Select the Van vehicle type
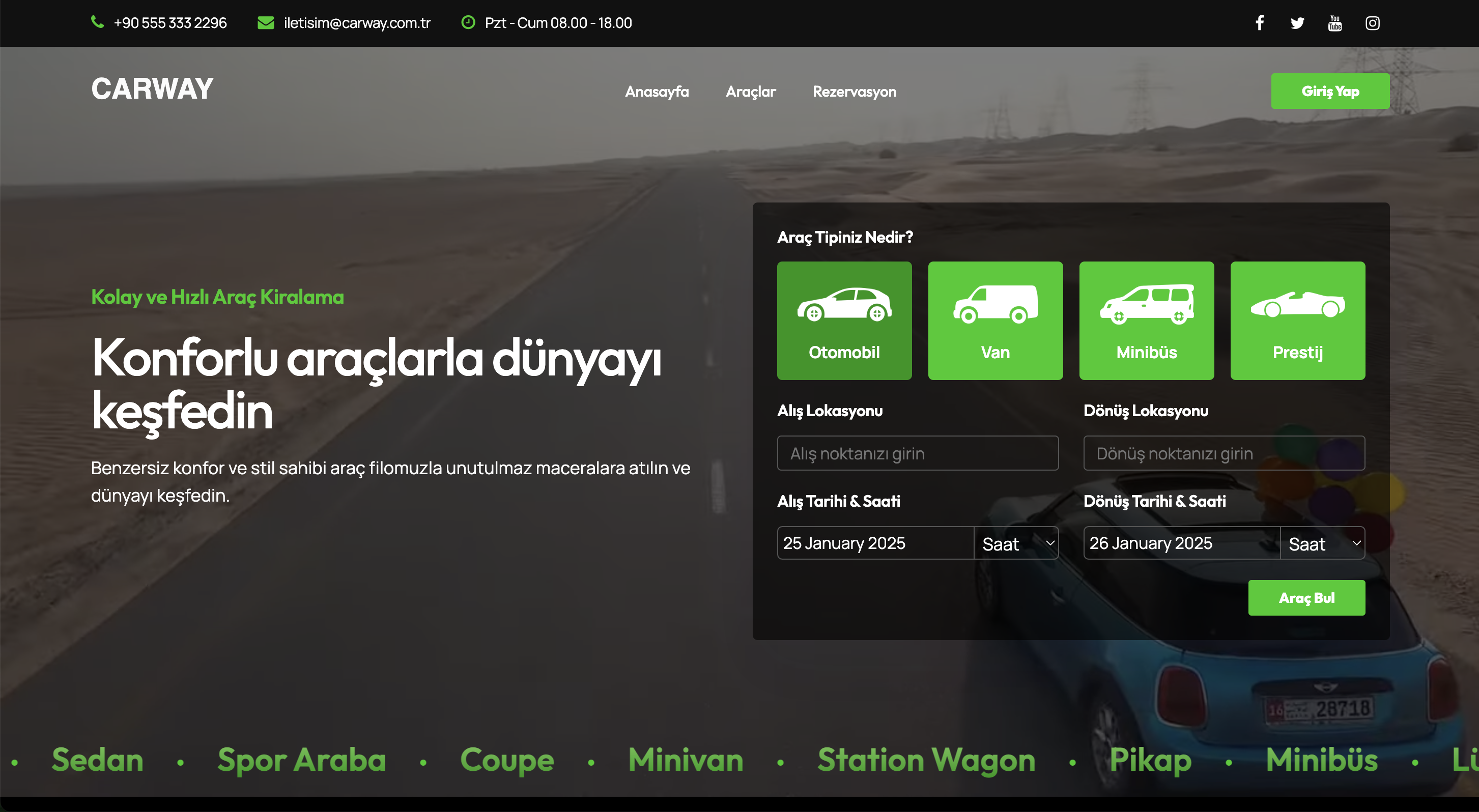The image size is (1479, 812). [x=995, y=320]
